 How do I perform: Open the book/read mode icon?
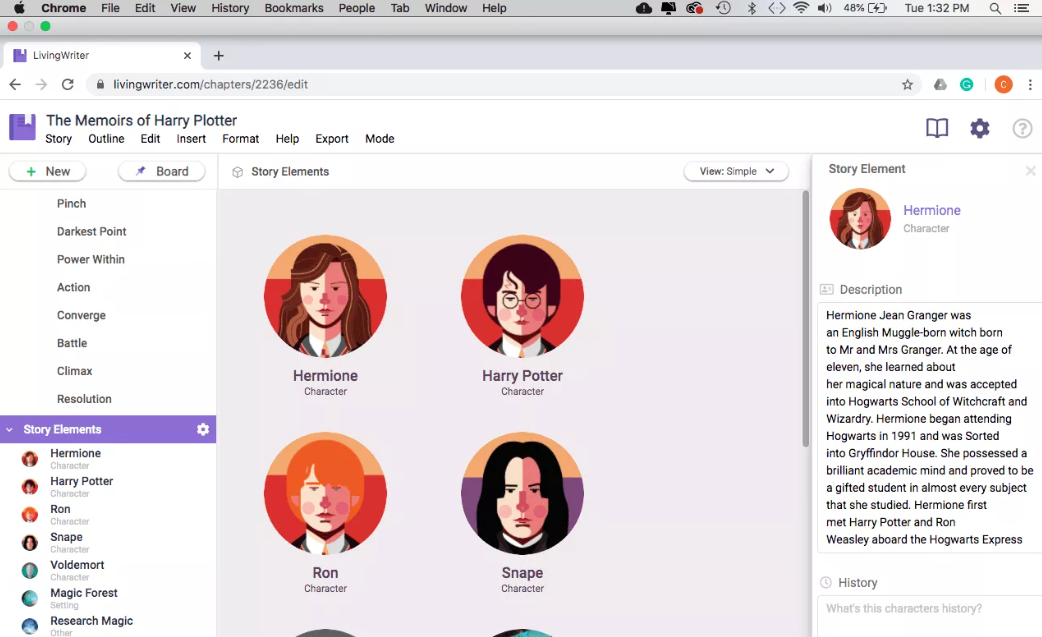tap(936, 128)
